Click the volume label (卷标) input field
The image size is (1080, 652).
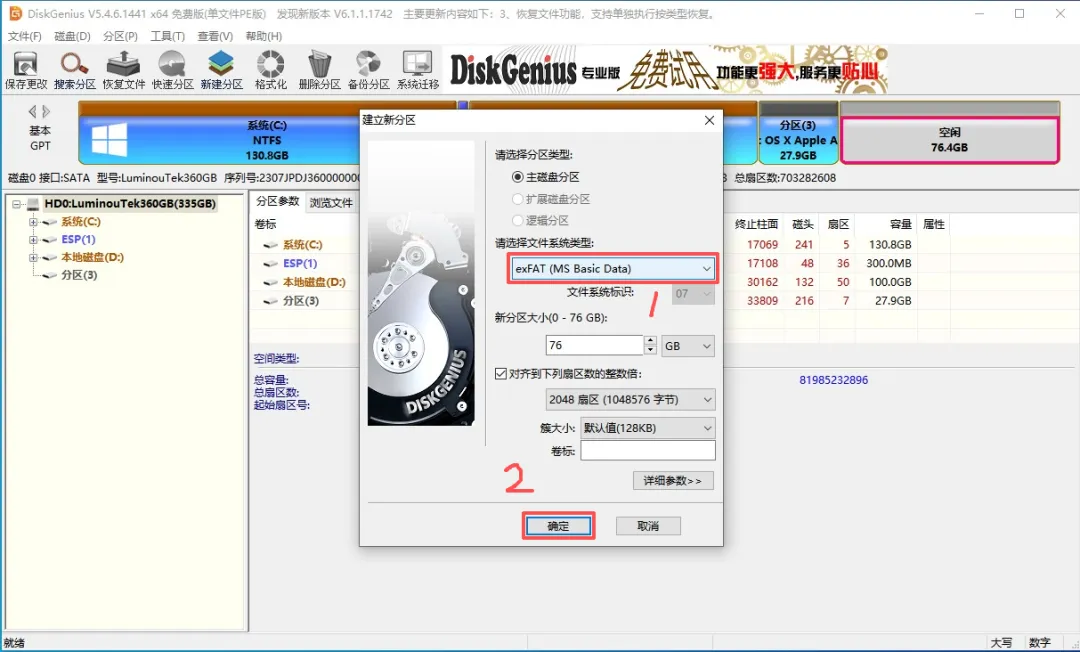648,451
